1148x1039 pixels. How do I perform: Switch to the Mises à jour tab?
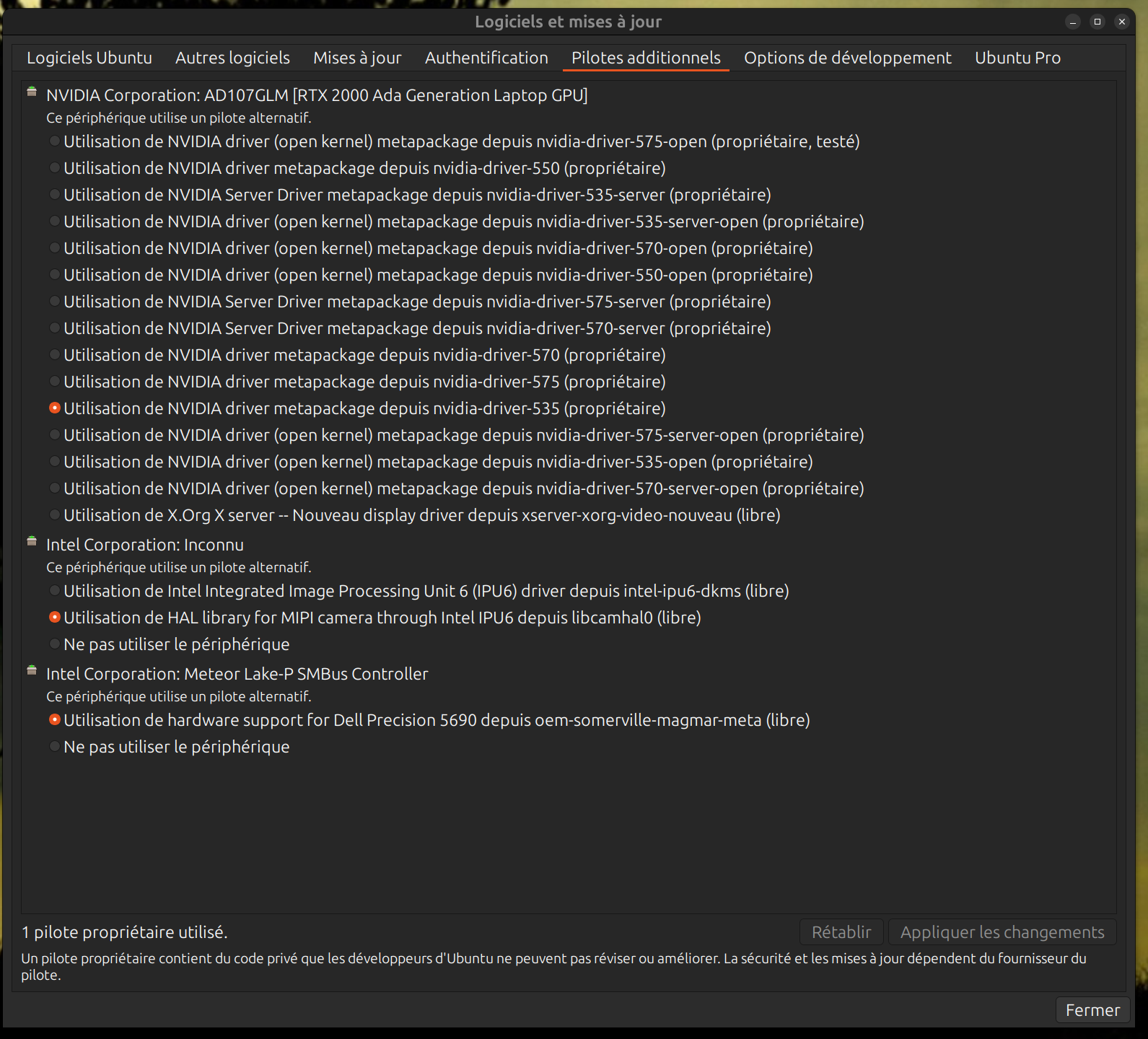click(357, 58)
